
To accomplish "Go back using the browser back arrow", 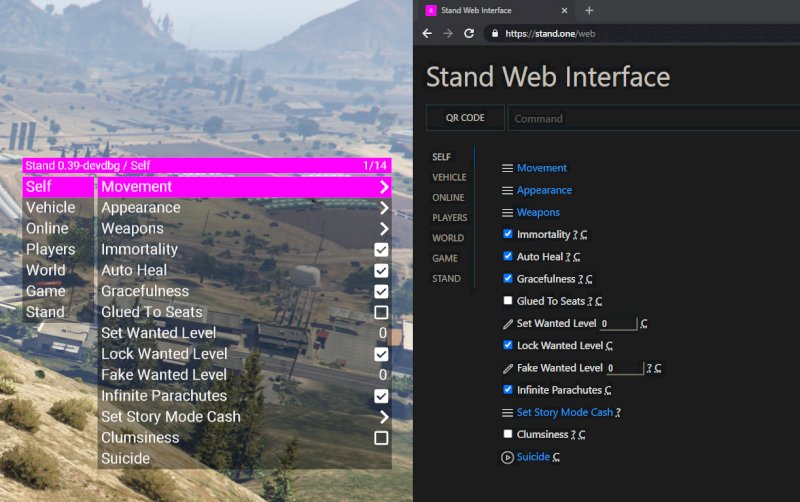I will (x=428, y=33).
